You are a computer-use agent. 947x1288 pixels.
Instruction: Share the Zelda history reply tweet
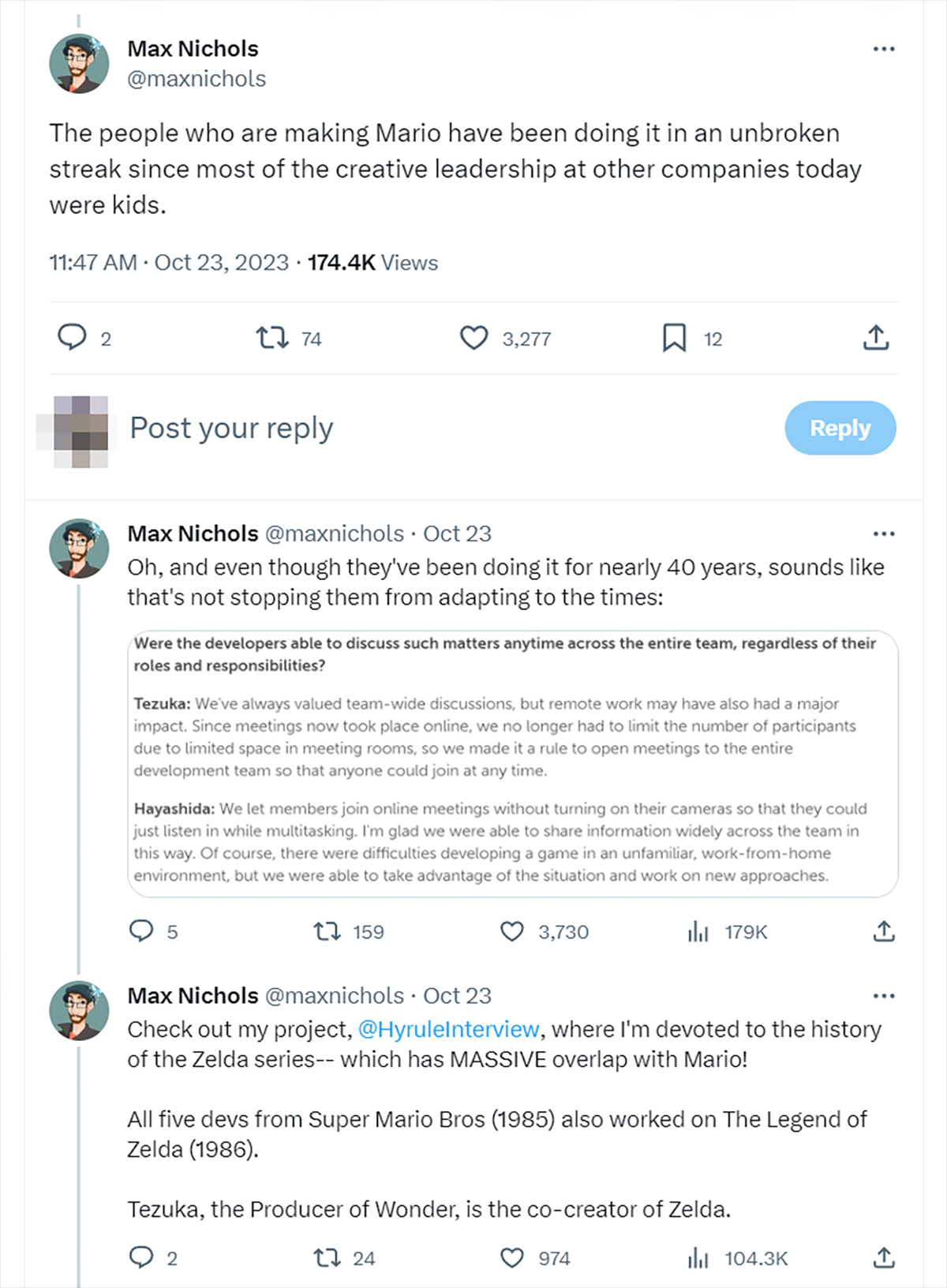point(884,1258)
